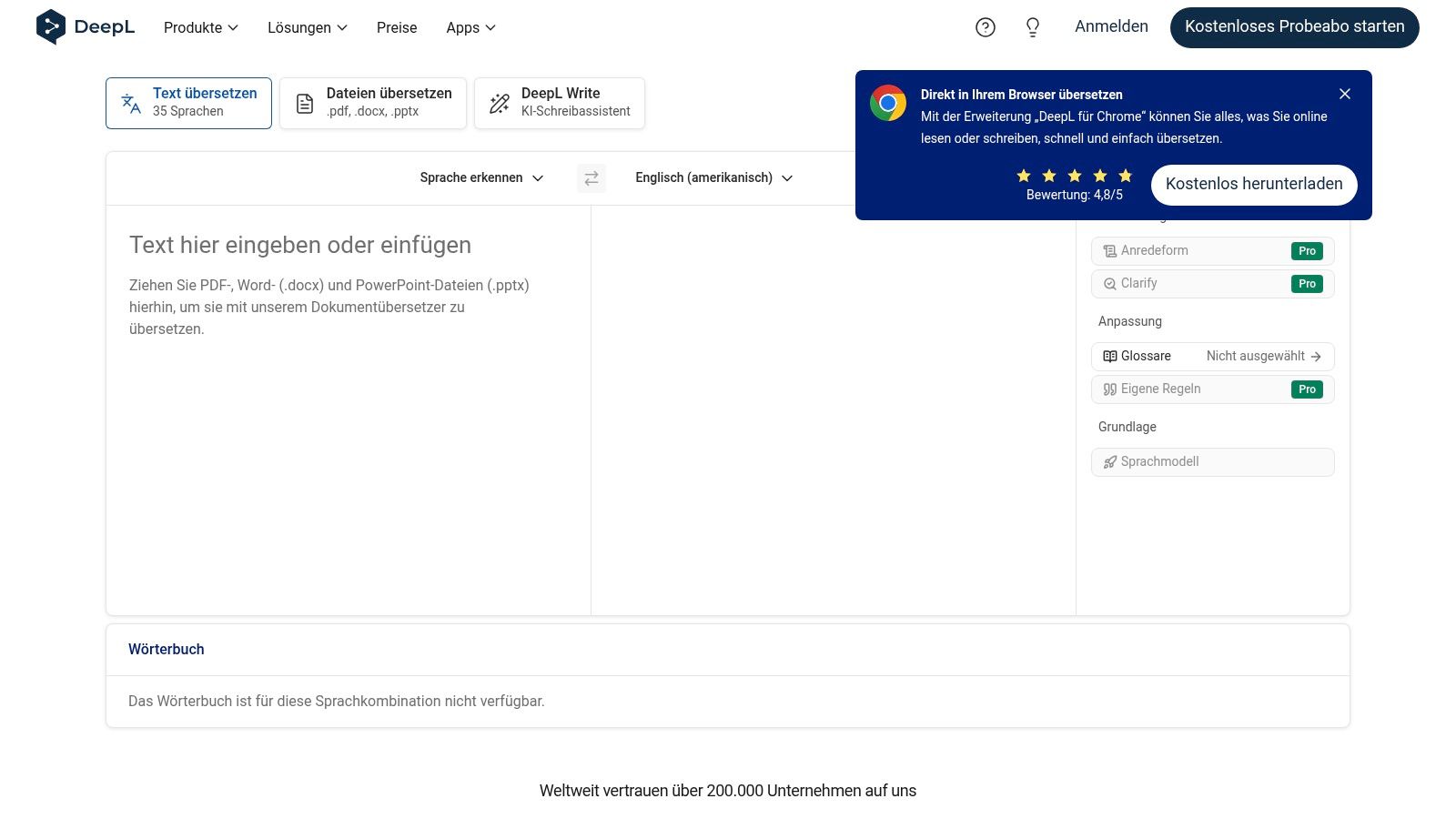Image resolution: width=1456 pixels, height=819 pixels.
Task: Open the Preise page
Action: (397, 27)
